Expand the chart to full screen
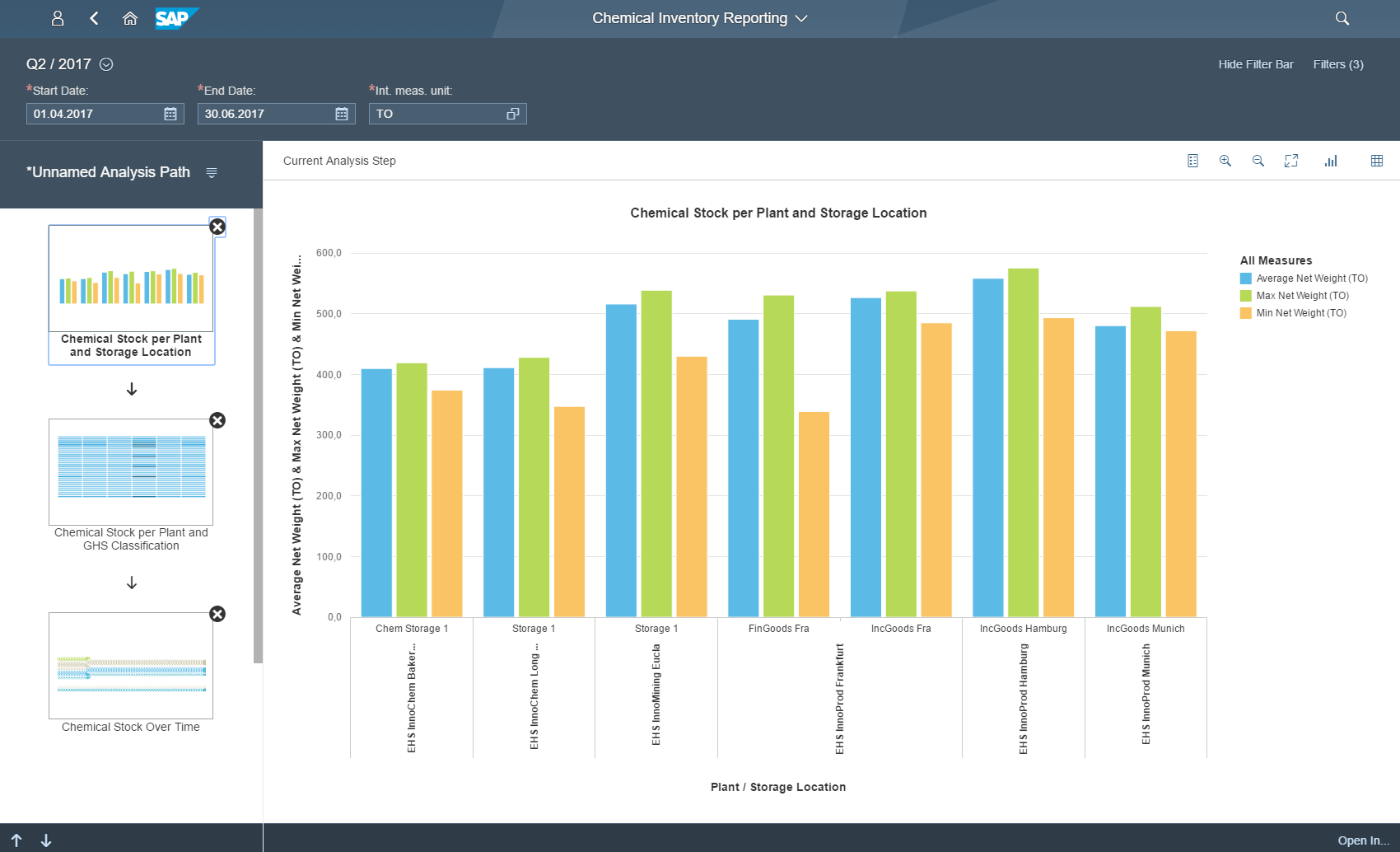Image resolution: width=1400 pixels, height=852 pixels. pyautogui.click(x=1290, y=161)
